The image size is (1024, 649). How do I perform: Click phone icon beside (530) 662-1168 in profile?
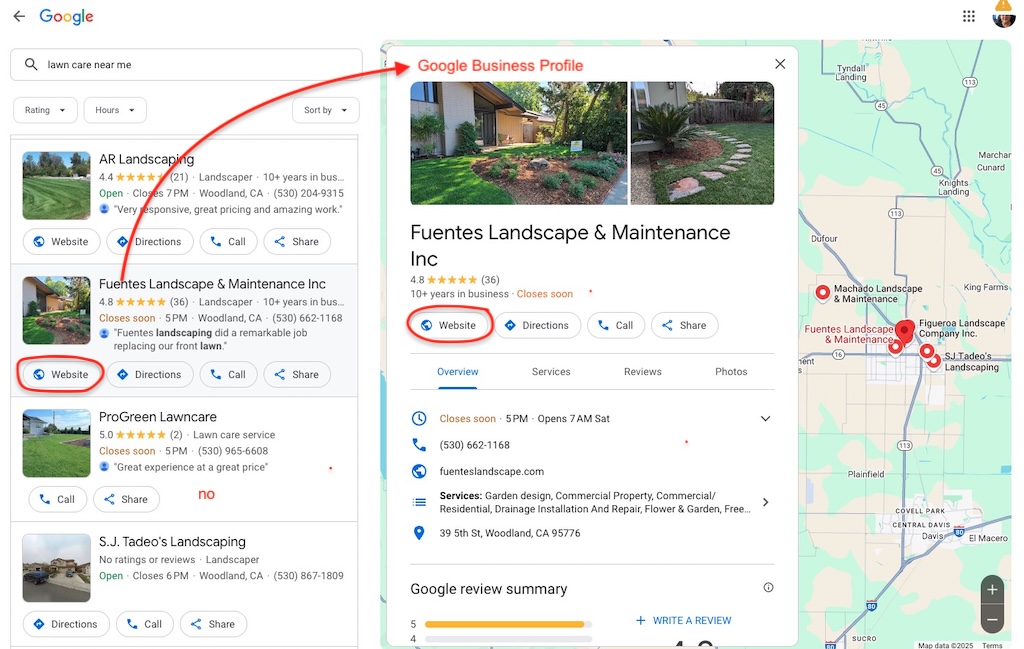pos(419,445)
